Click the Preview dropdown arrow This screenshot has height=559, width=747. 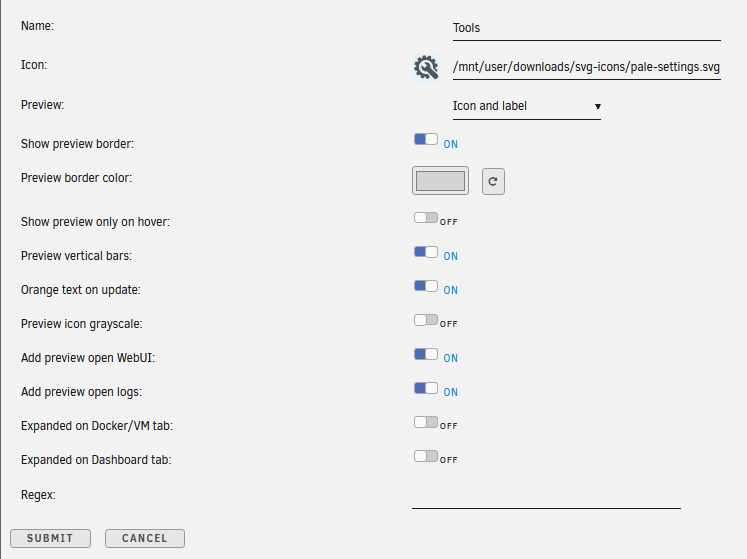(597, 106)
